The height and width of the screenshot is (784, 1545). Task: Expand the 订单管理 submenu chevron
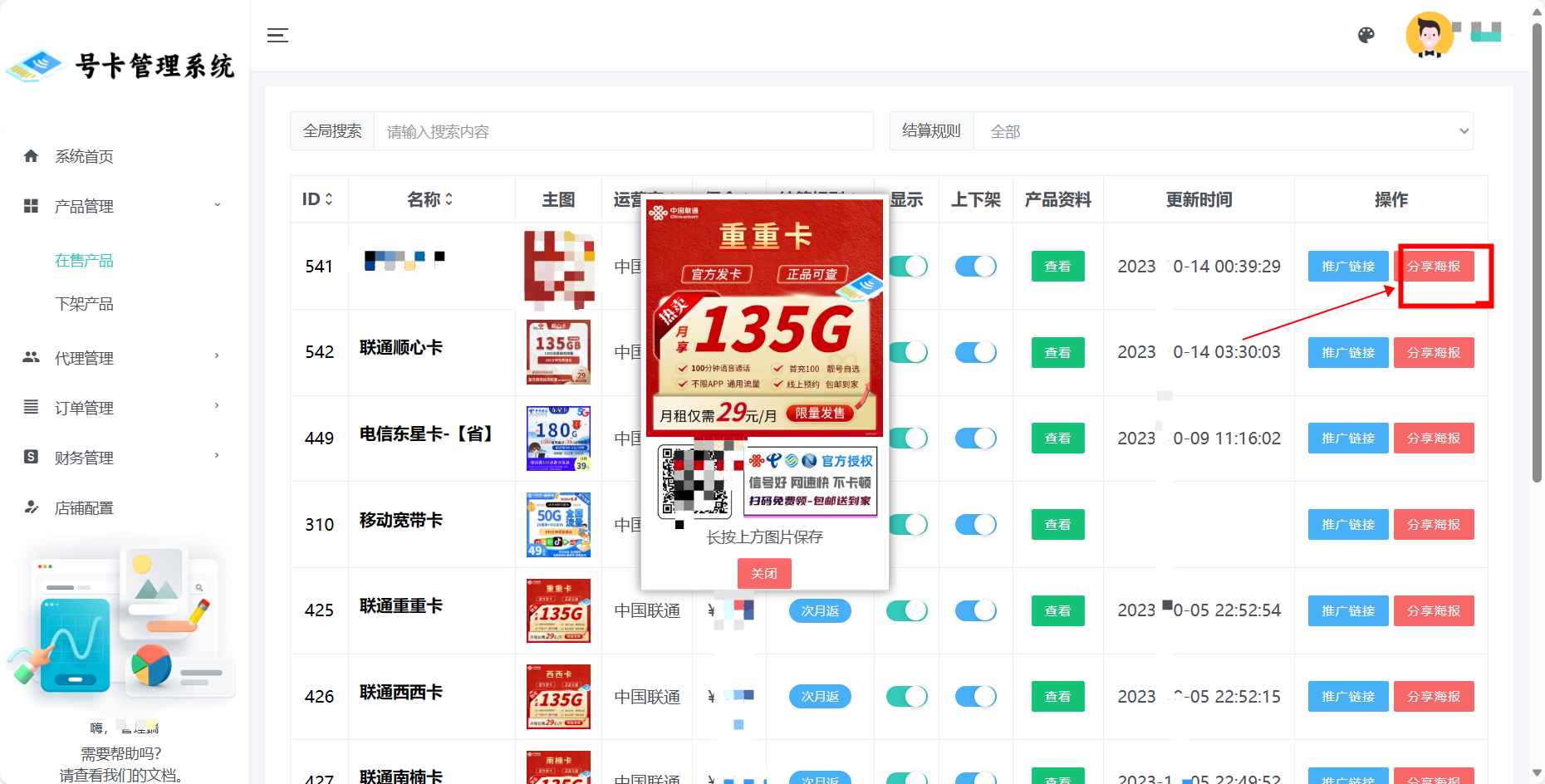coord(218,406)
